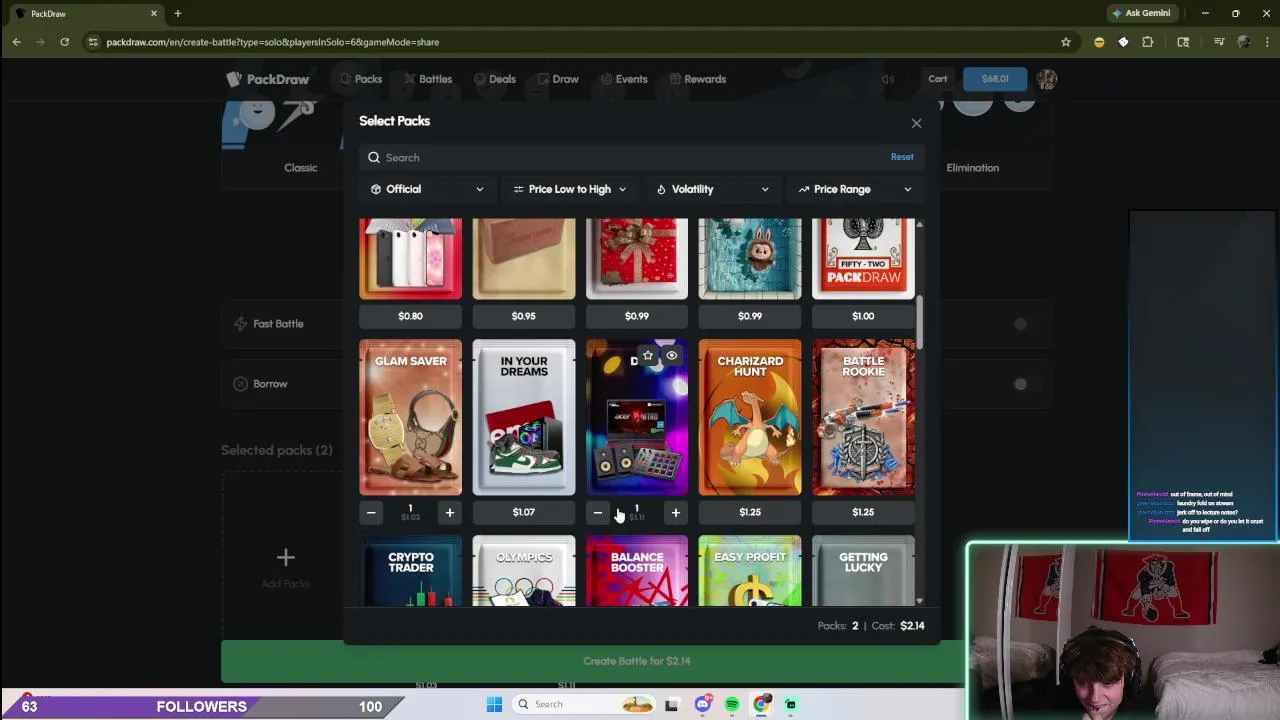Select the In Your Dreams pack card
The width and height of the screenshot is (1280, 720).
(x=524, y=418)
